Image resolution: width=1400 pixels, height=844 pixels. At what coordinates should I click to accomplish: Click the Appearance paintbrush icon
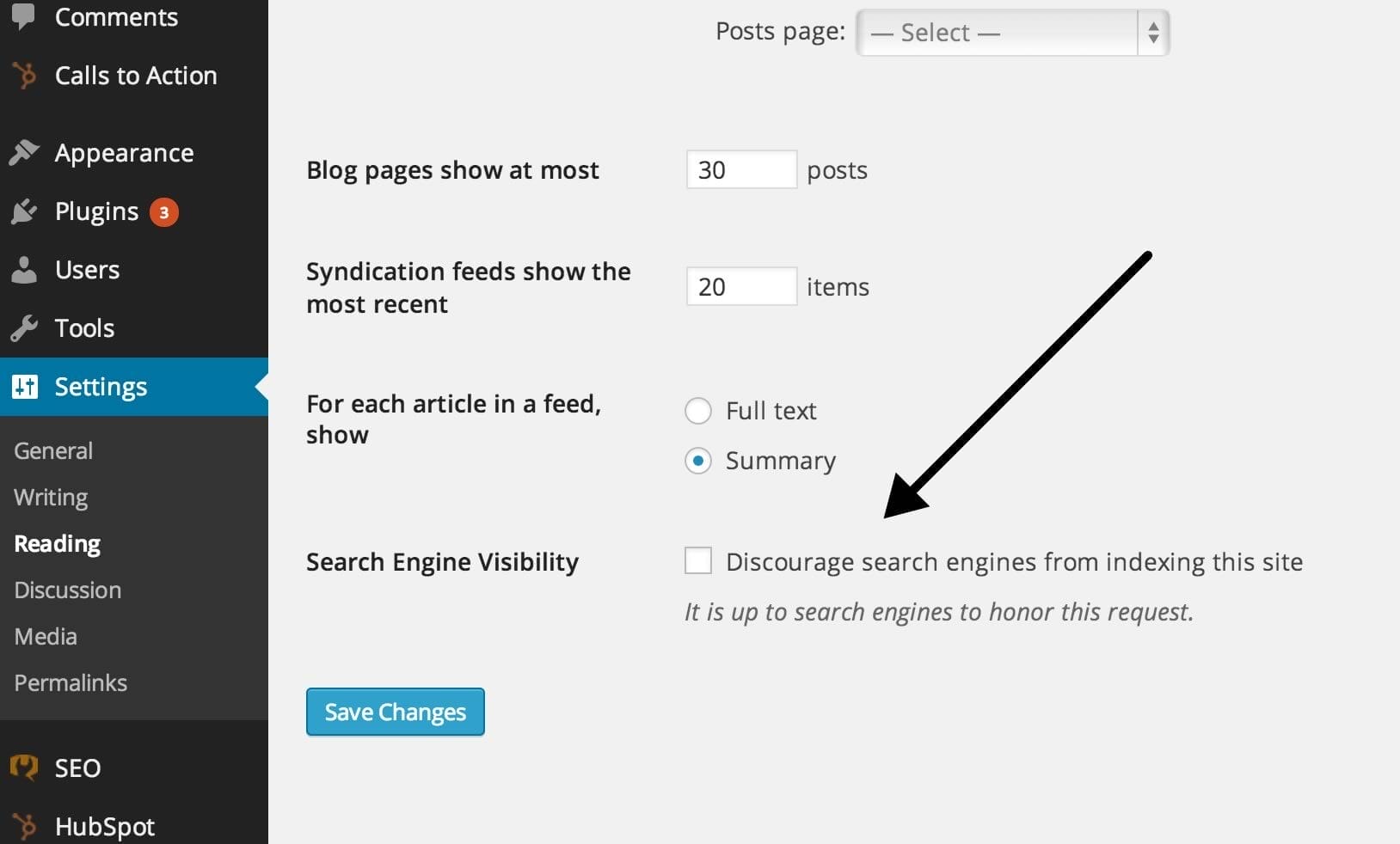[26, 151]
